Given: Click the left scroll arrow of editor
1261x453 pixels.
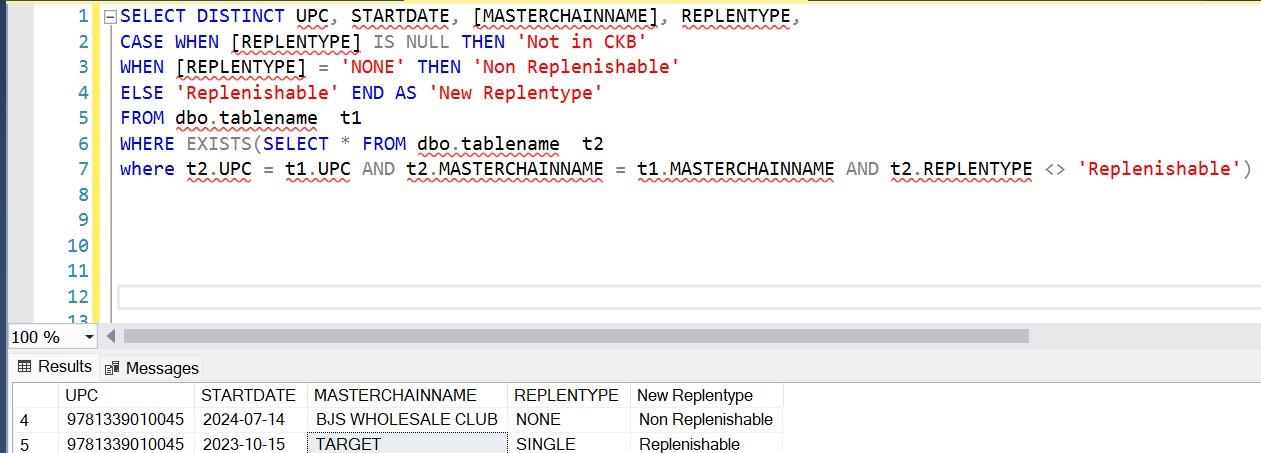Looking at the screenshot, I should coord(111,336).
